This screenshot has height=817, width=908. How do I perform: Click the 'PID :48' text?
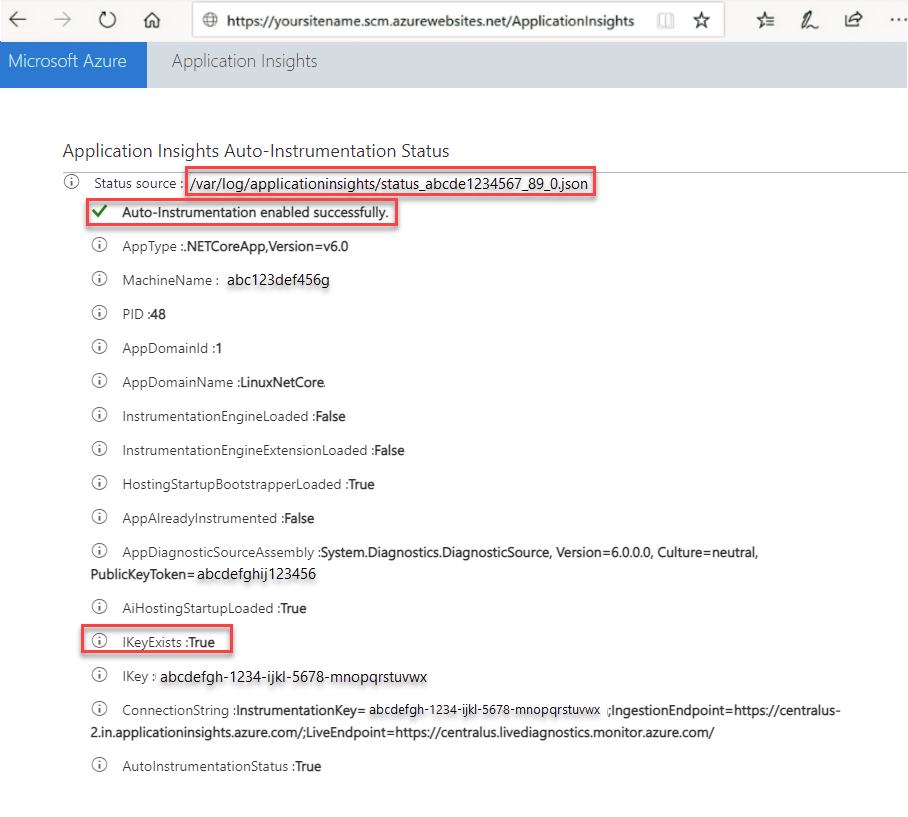(144, 314)
